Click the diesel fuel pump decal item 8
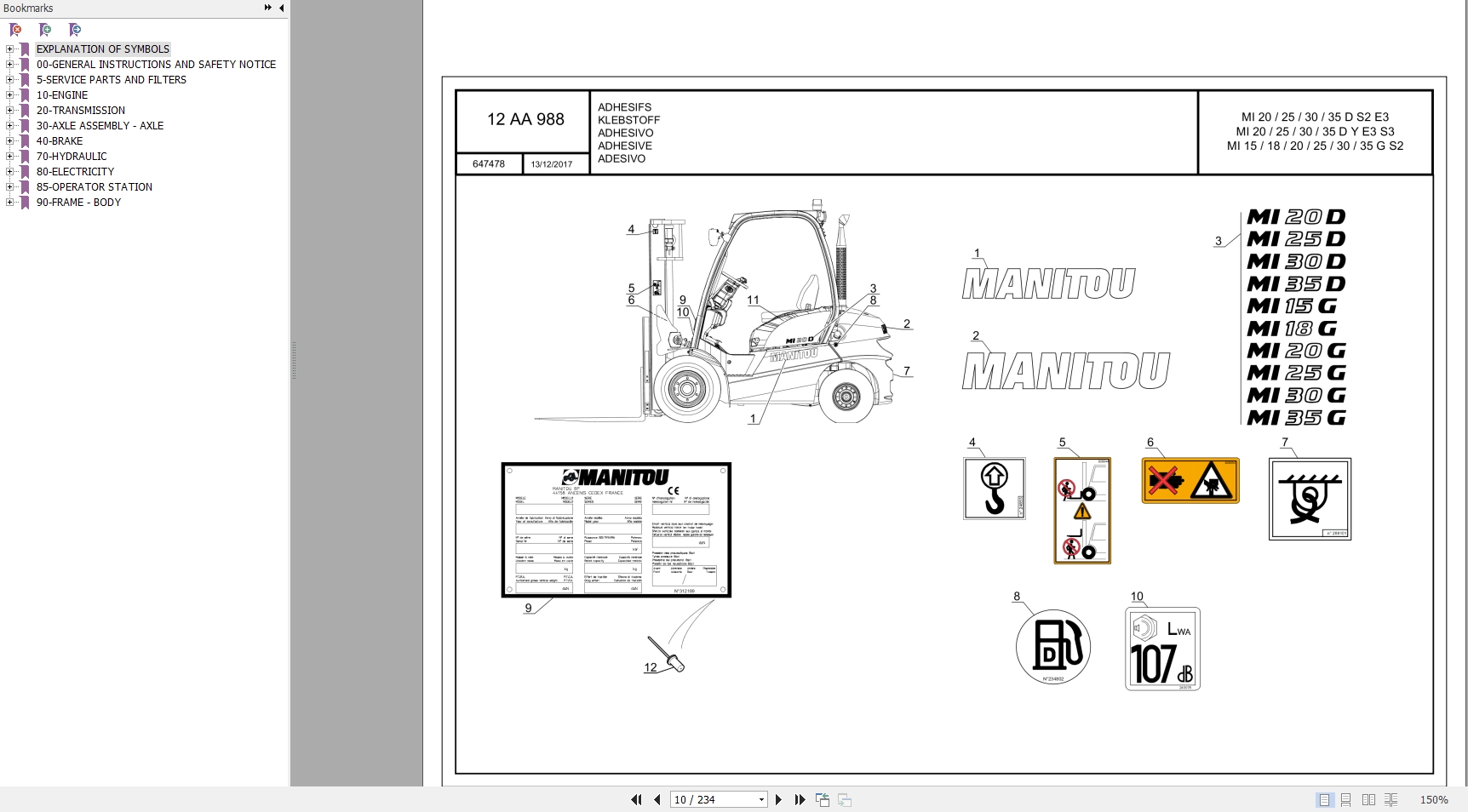Screen dimensions: 1468x812 (1053, 647)
